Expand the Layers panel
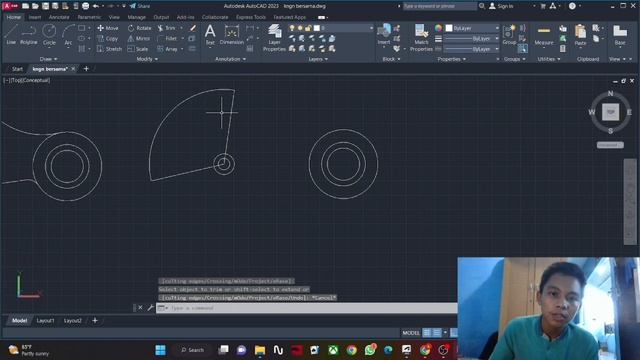640x360 pixels. [x=318, y=59]
